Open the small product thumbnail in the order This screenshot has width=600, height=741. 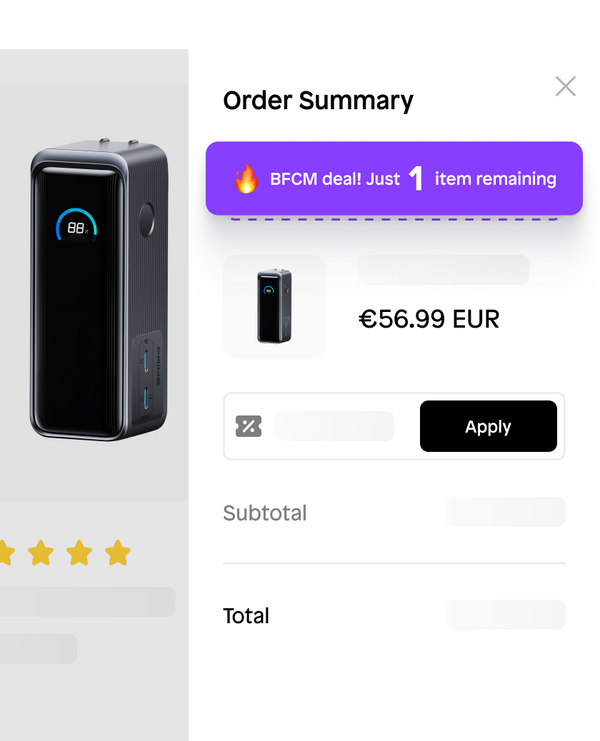274,306
